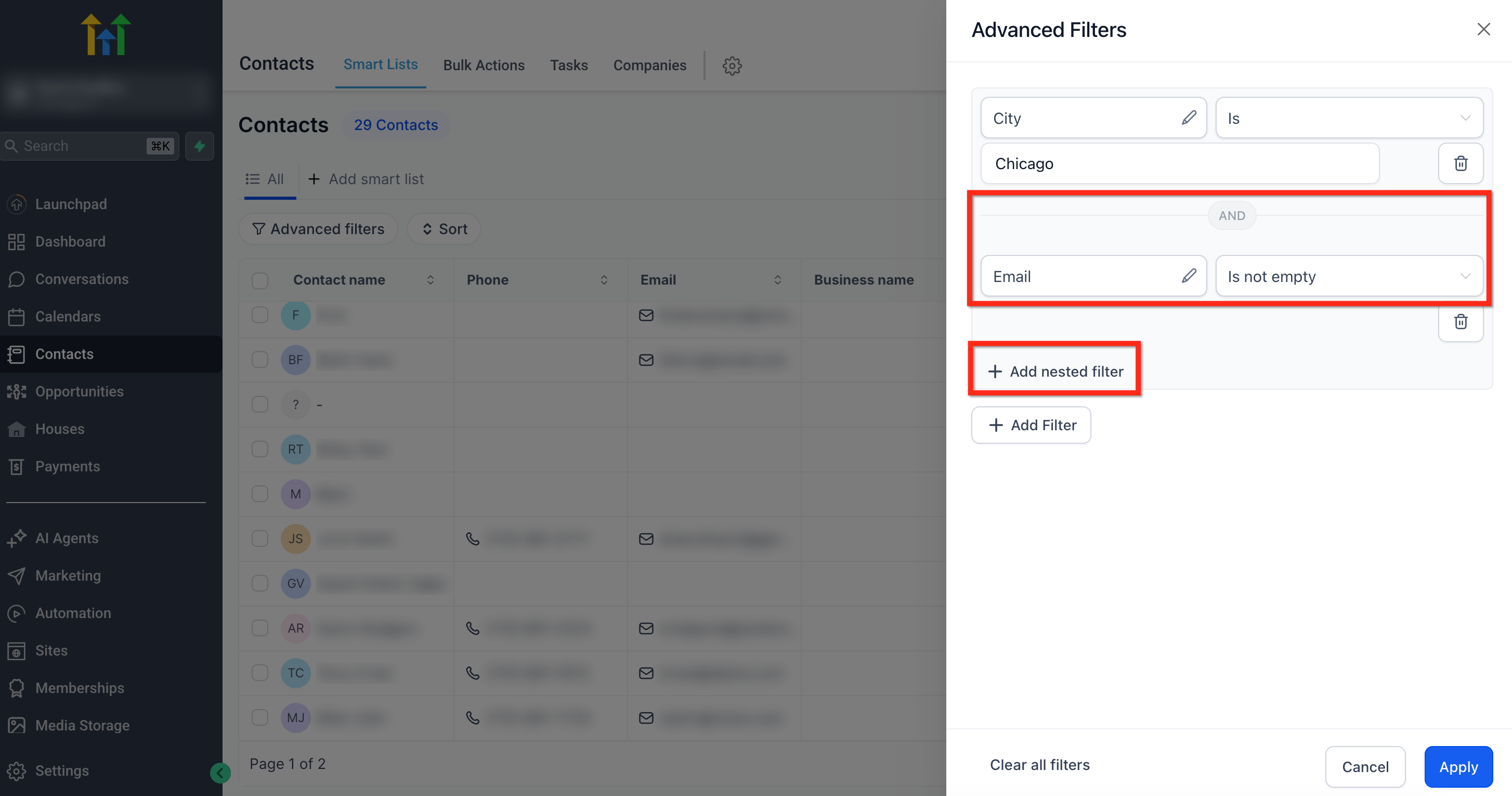Edit the City field with pencil icon
Viewport: 1512px width, 796px height.
[1189, 118]
